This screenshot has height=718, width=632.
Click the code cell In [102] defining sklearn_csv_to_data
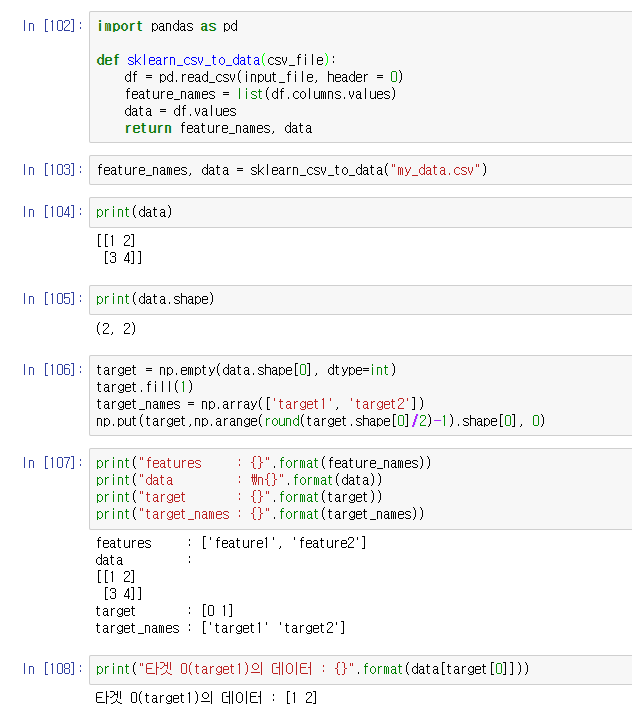(361, 77)
